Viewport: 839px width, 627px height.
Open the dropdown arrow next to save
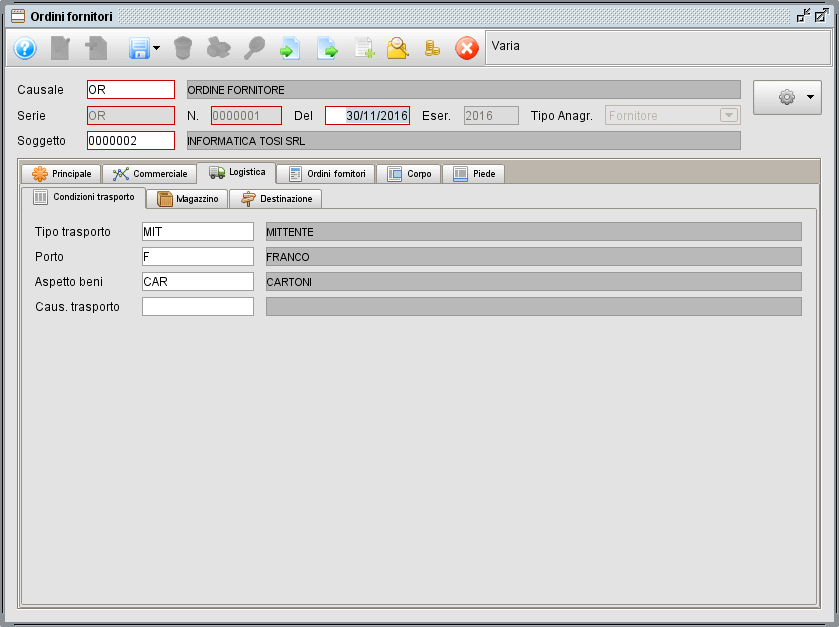click(x=157, y=48)
